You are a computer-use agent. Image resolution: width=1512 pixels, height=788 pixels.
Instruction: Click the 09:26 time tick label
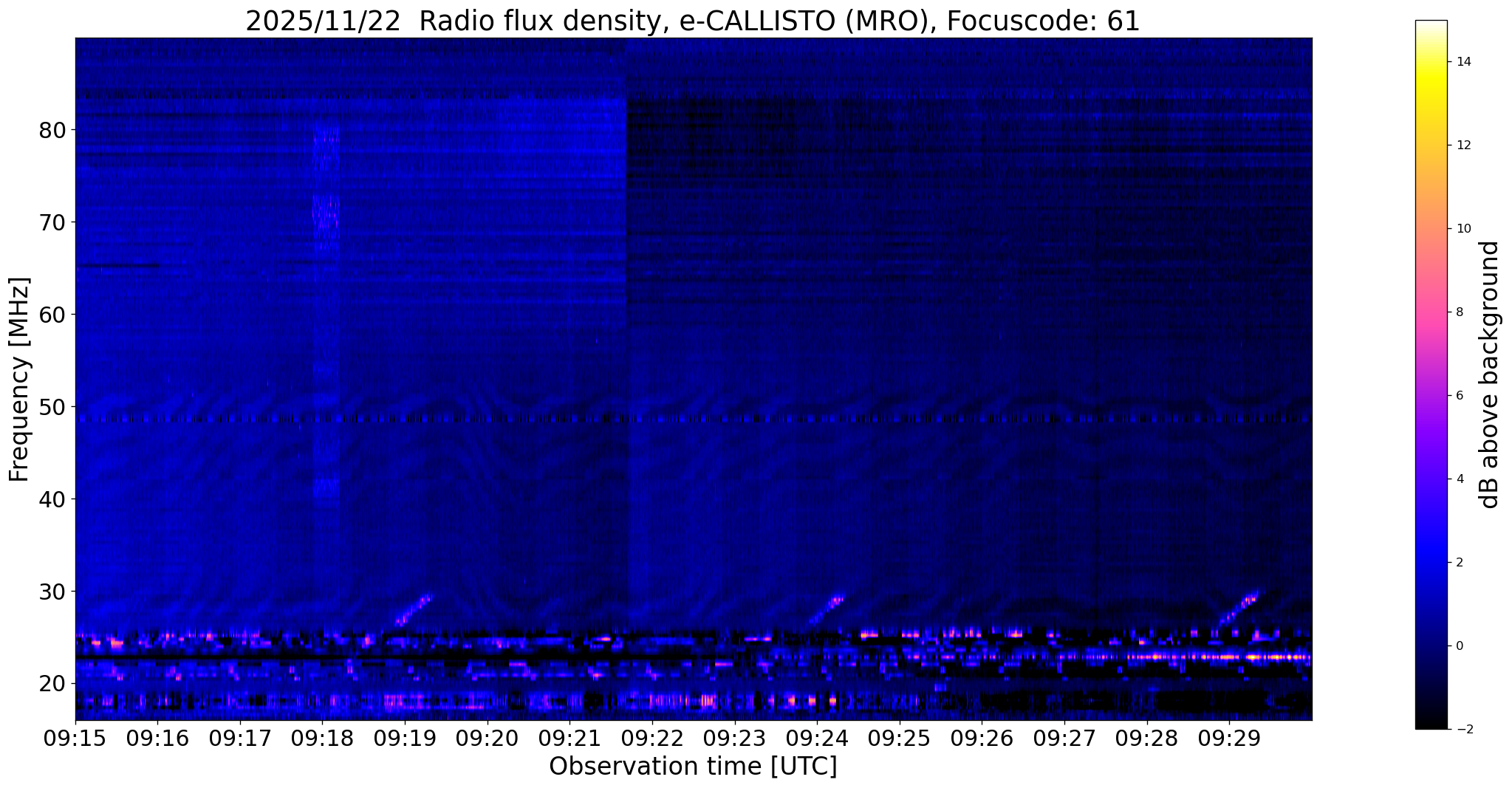(982, 737)
